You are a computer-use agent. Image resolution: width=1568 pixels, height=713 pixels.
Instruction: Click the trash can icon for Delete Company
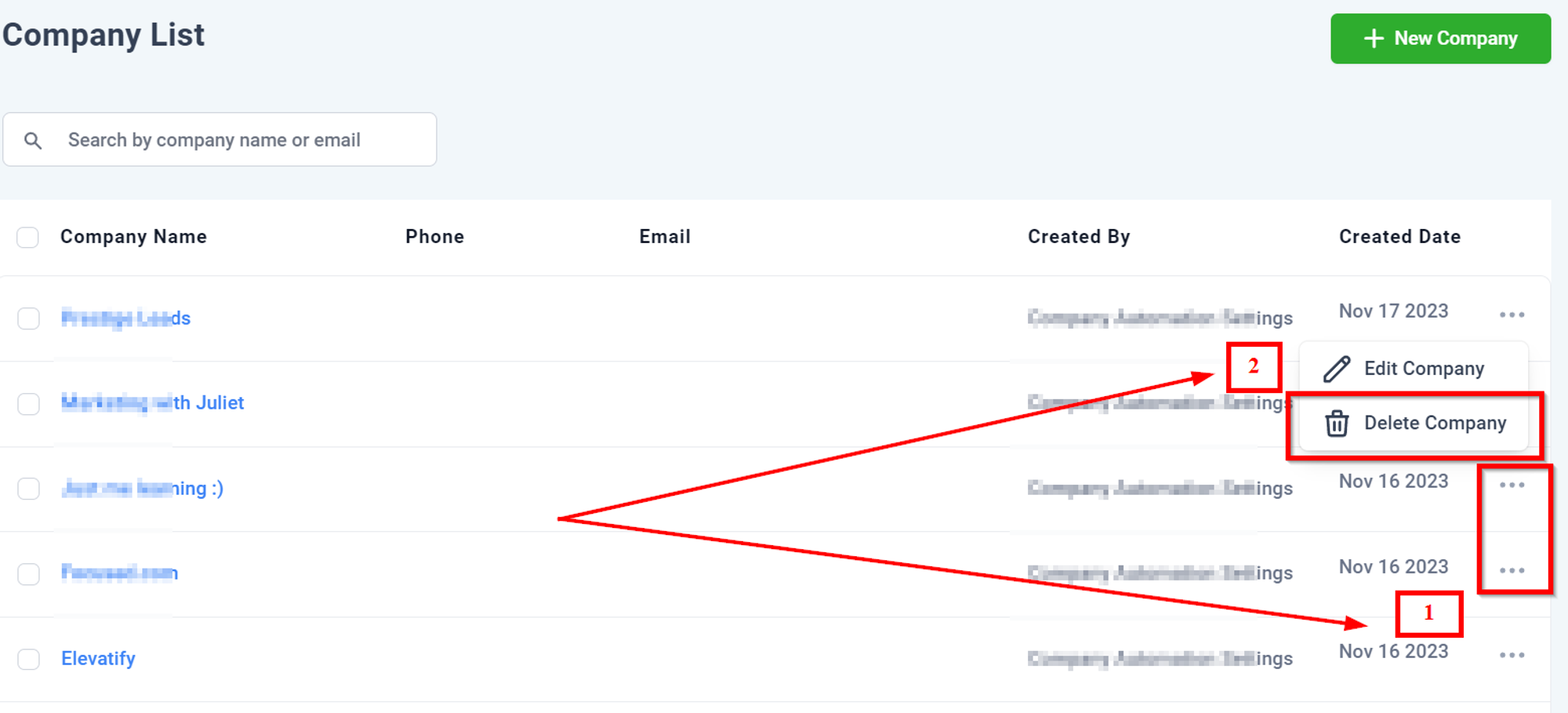pos(1337,424)
